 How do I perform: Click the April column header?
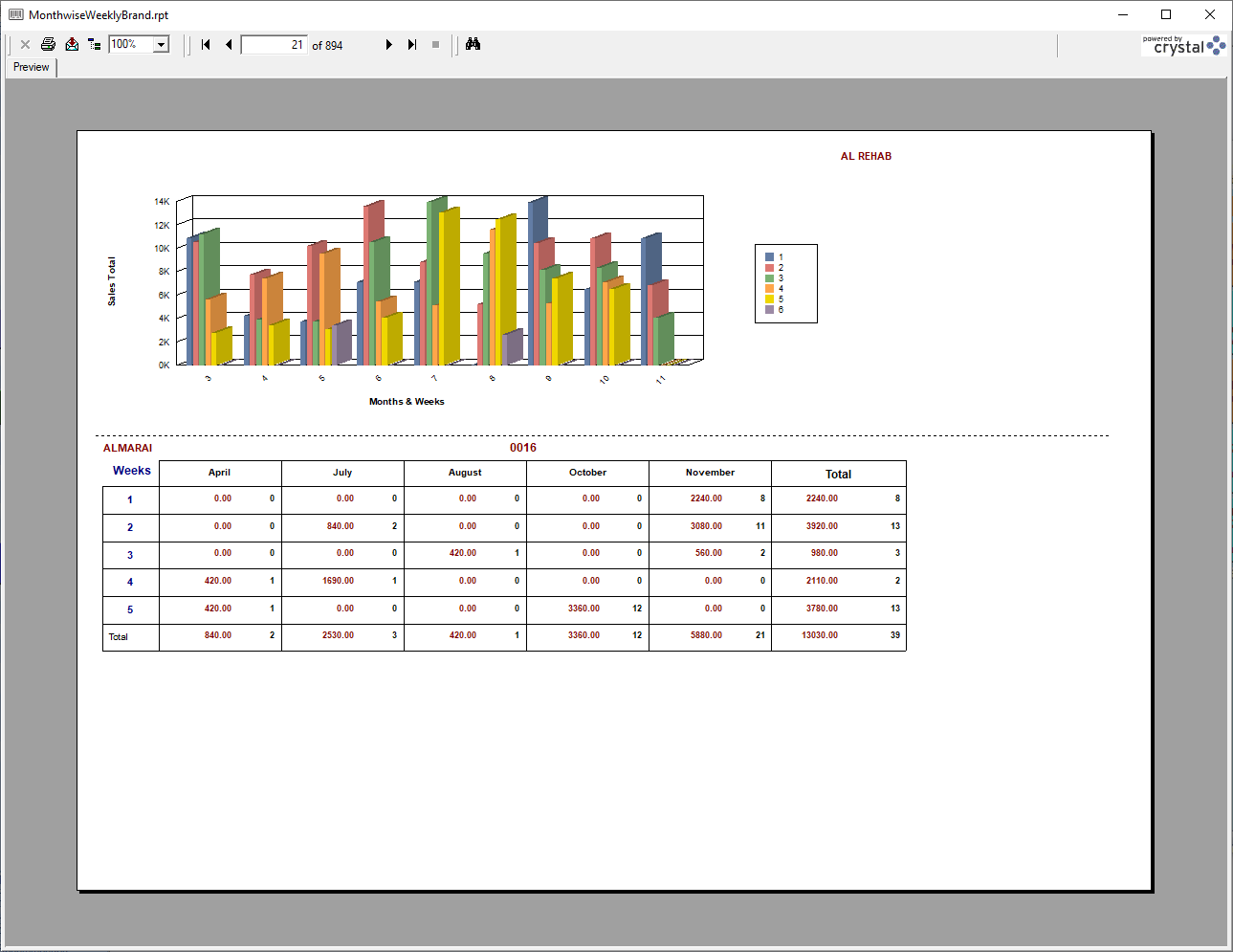pyautogui.click(x=219, y=473)
